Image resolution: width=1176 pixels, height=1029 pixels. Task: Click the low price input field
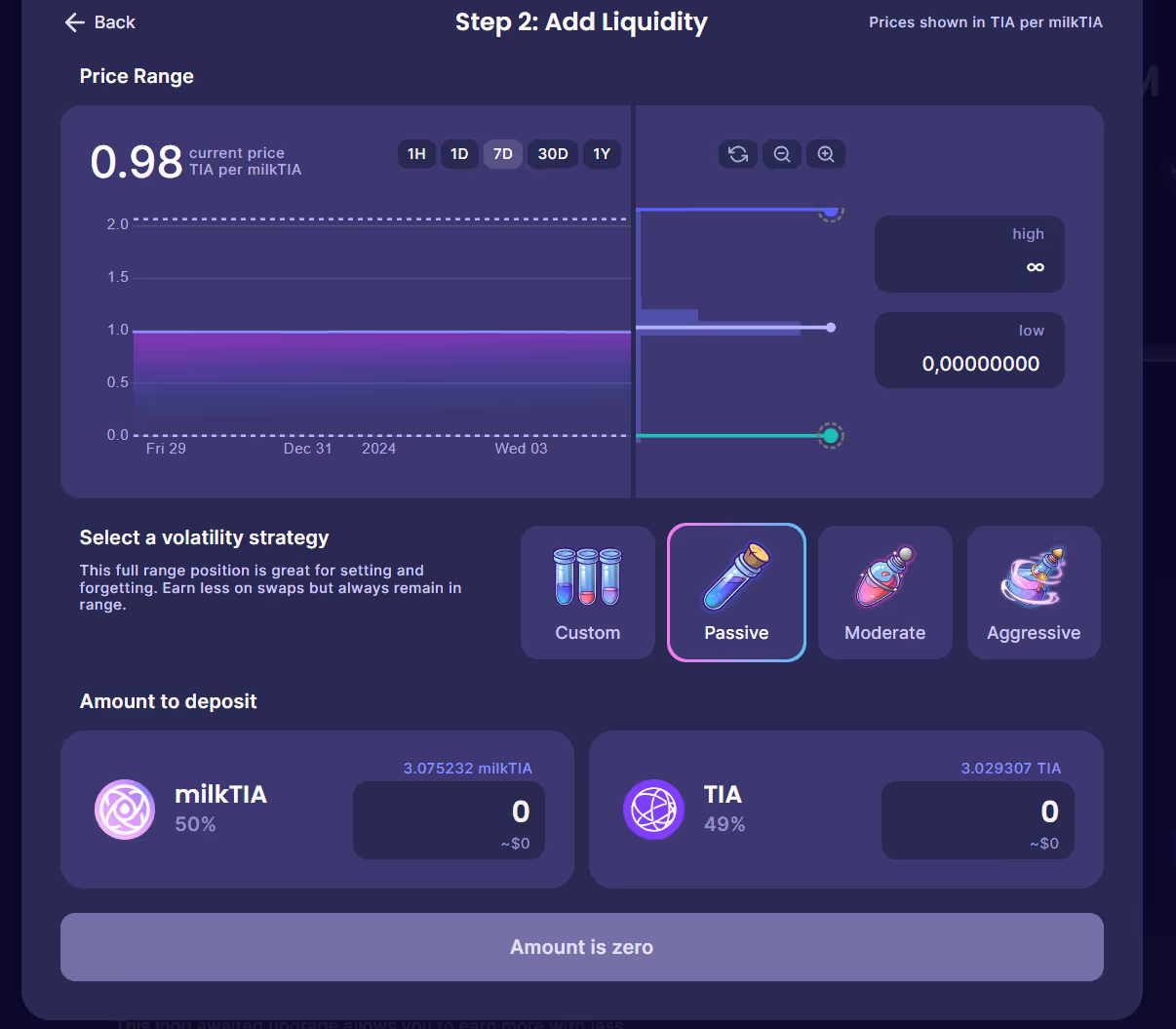point(969,364)
